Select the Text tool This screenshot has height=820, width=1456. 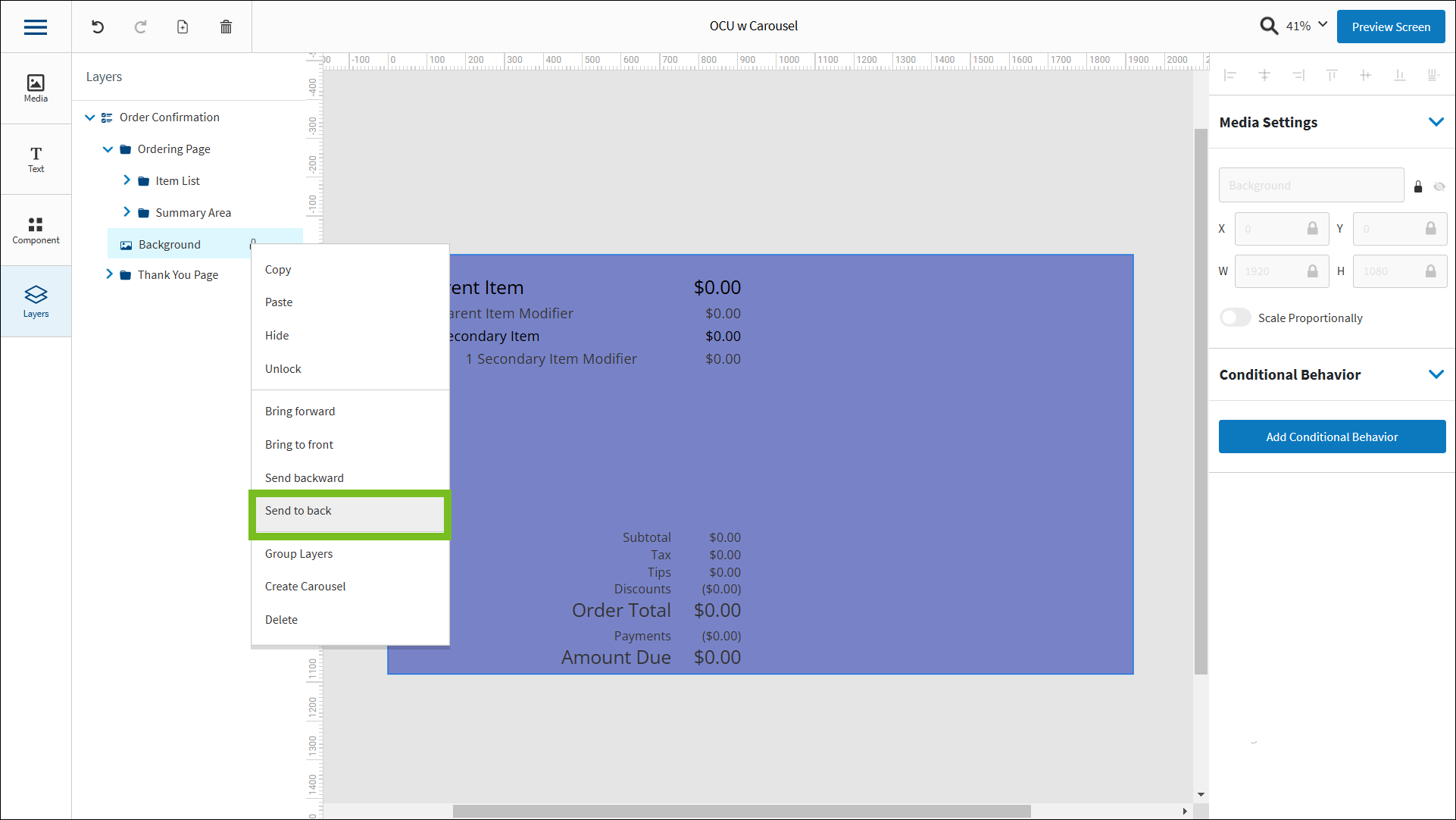click(x=36, y=159)
